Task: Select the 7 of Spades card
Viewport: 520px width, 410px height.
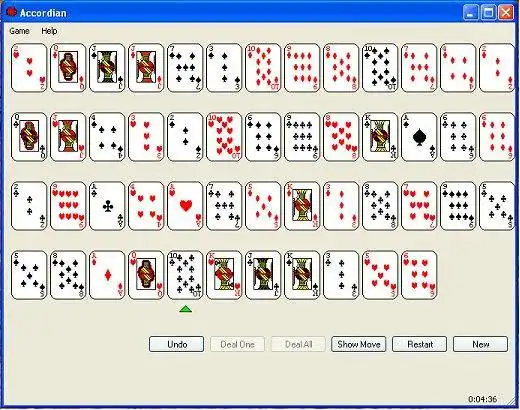Action: coord(185,68)
